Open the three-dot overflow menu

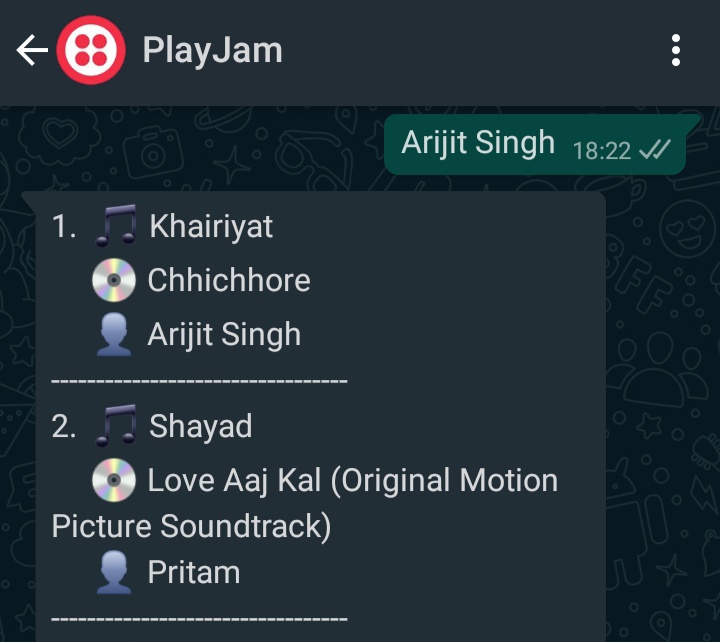click(675, 50)
